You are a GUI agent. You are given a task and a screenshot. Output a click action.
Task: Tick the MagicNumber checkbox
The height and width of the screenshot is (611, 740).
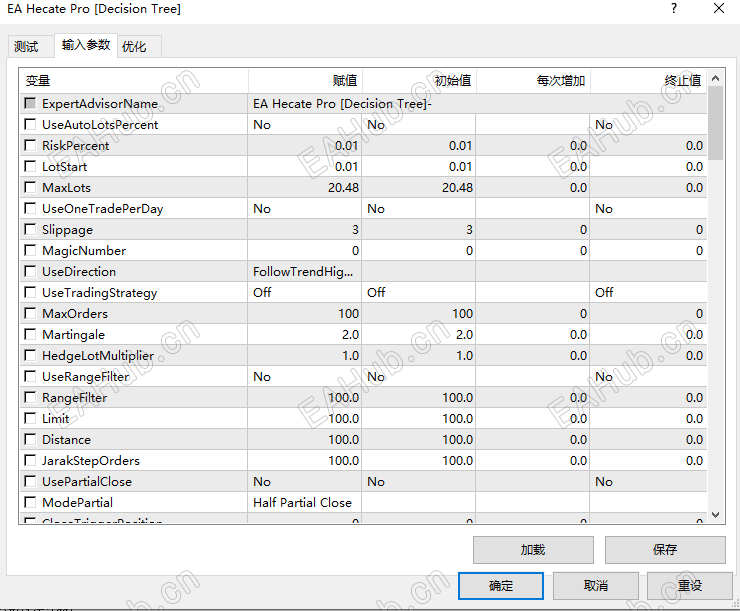click(x=30, y=251)
